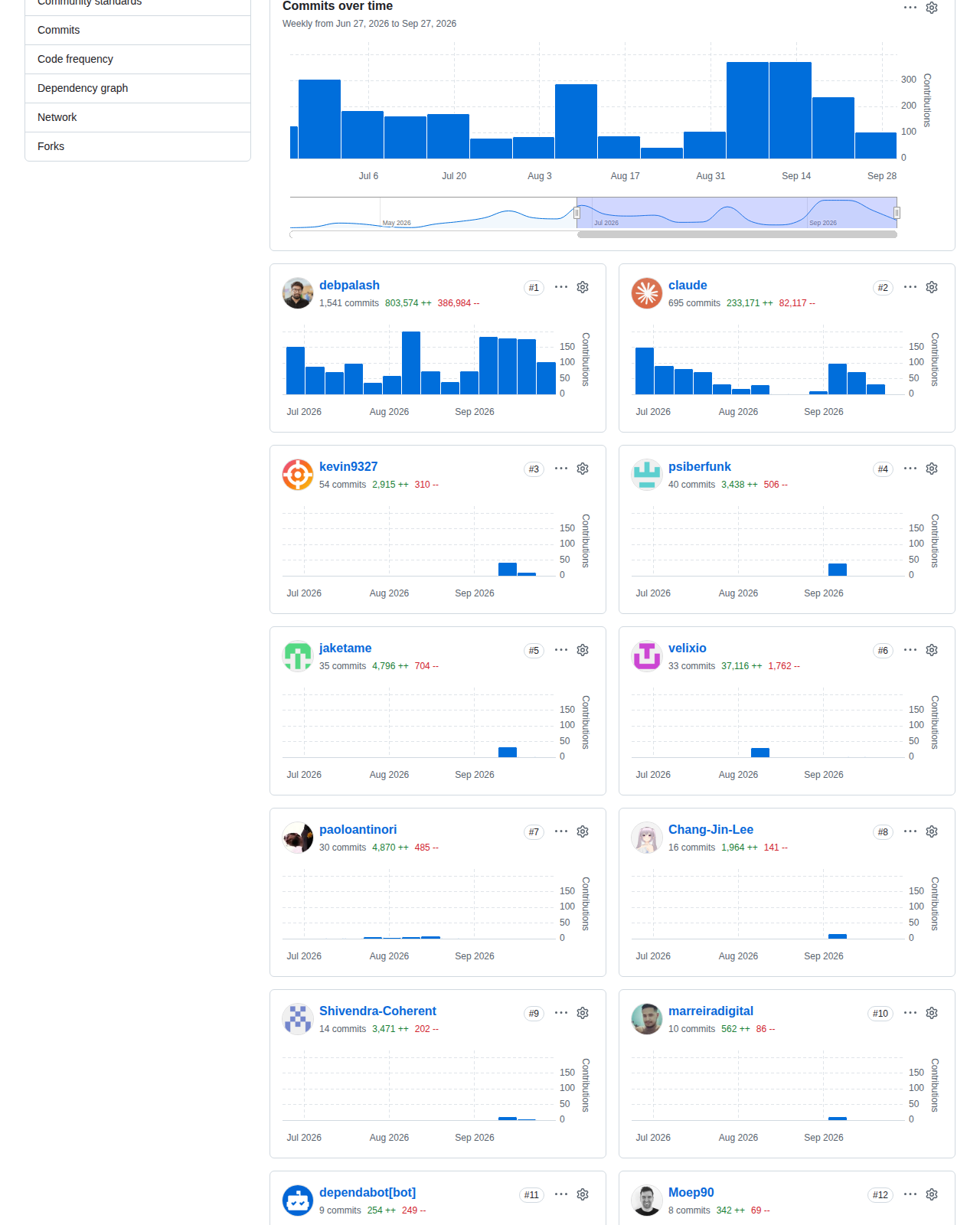
Task: Open Forks in the sidebar
Action: click(x=138, y=146)
